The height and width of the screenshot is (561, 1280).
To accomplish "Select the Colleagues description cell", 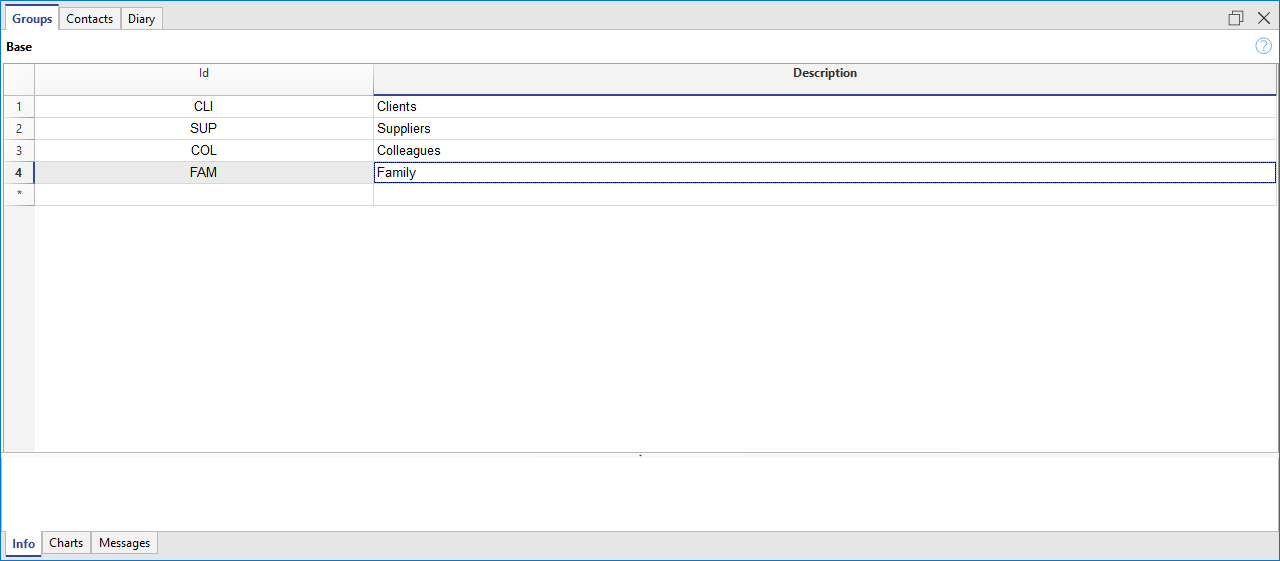I will (824, 151).
